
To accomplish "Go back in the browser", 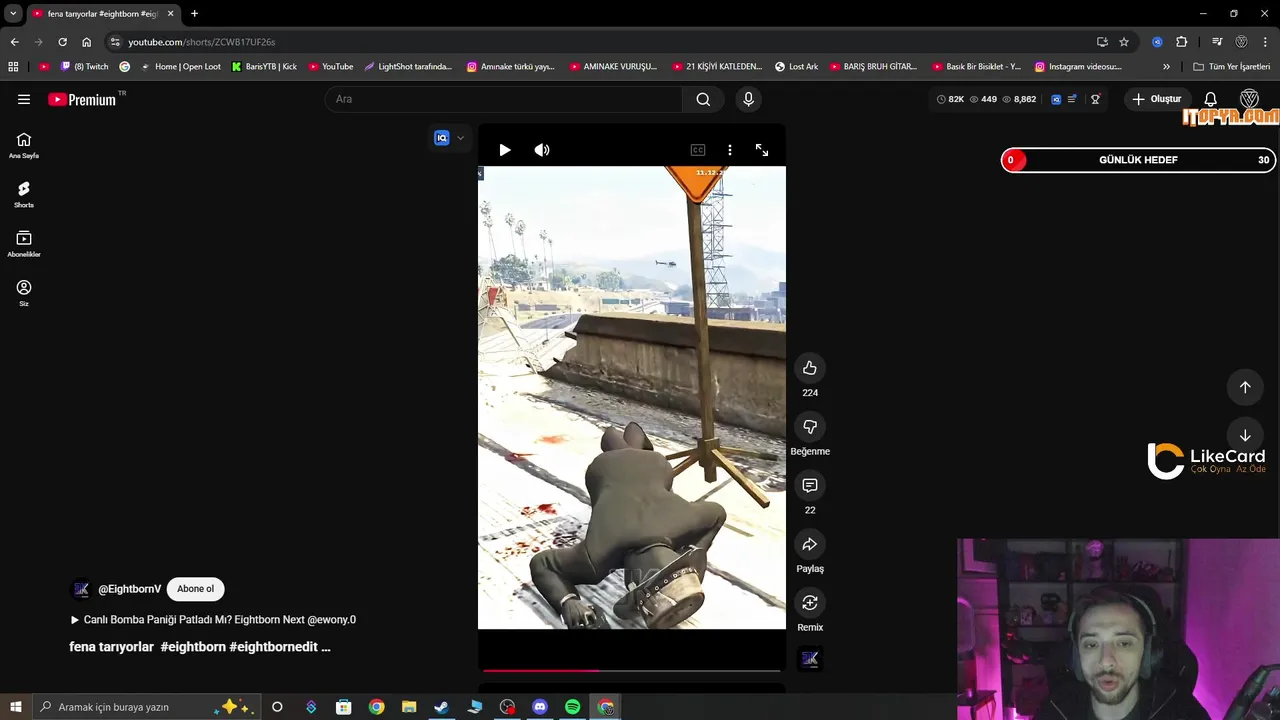I will point(14,42).
